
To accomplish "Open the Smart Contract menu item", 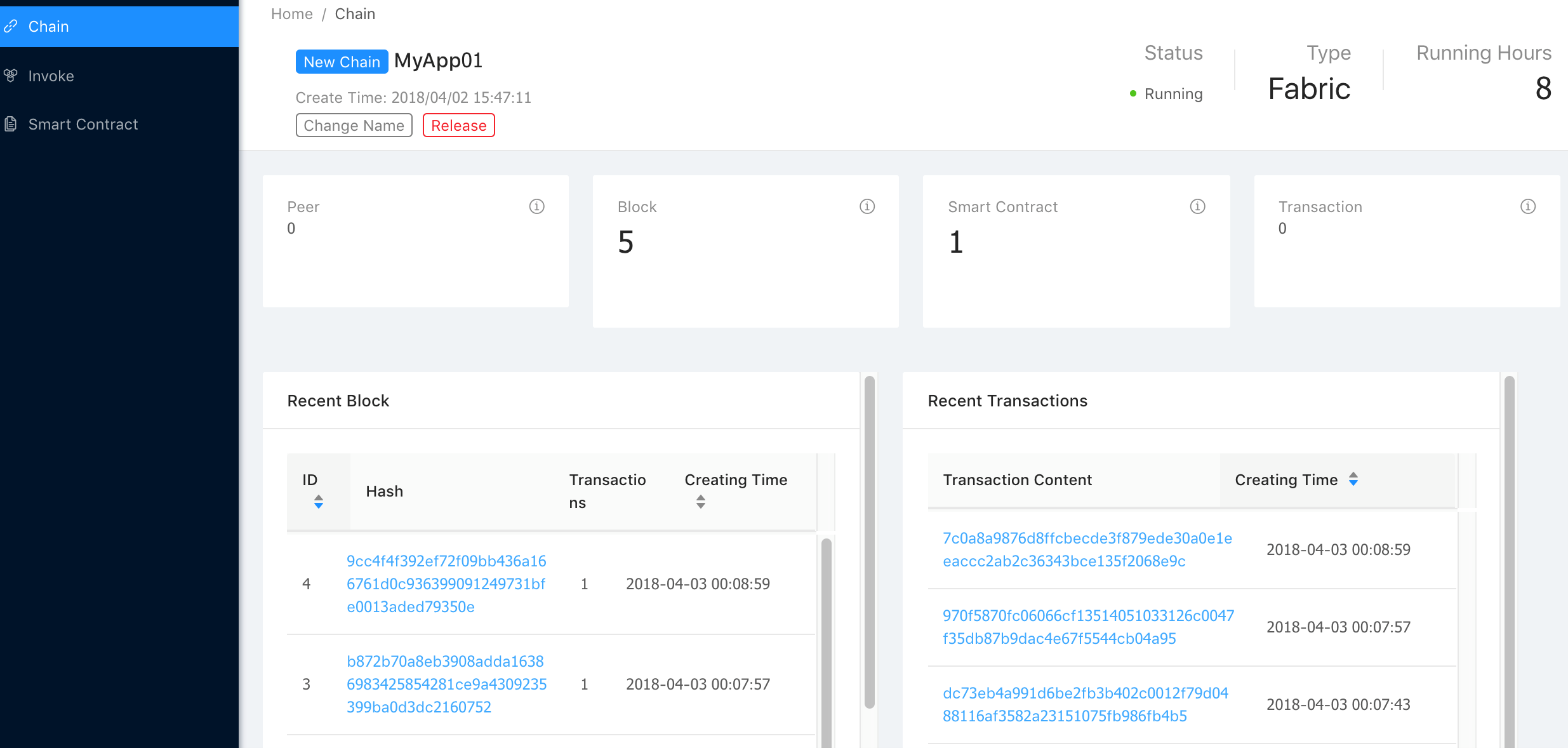I will pyautogui.click(x=83, y=124).
